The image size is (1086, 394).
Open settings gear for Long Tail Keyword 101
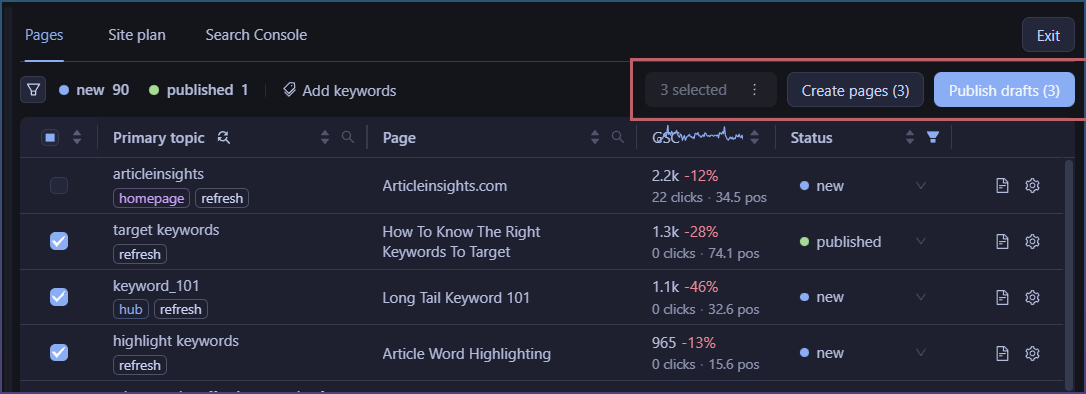click(x=1032, y=297)
